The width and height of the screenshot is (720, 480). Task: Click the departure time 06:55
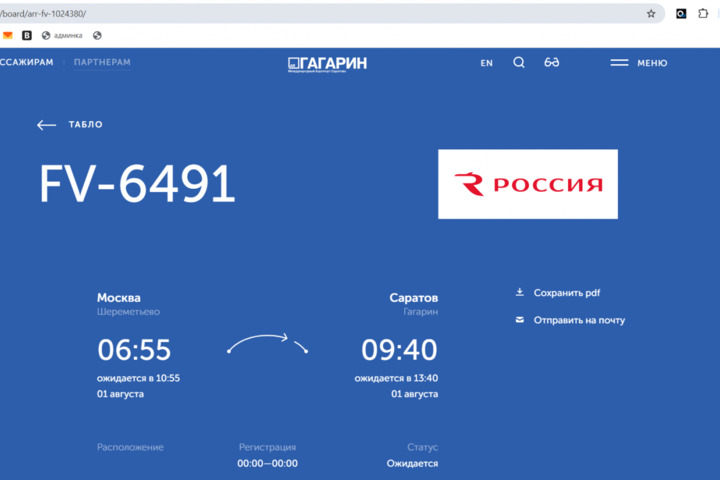pos(134,350)
